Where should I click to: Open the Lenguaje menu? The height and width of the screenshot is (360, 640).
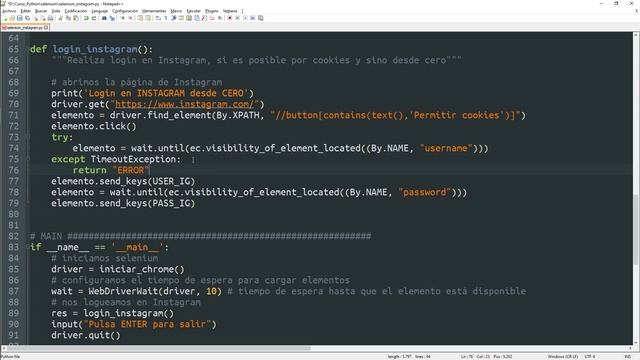pyautogui.click(x=100, y=11)
